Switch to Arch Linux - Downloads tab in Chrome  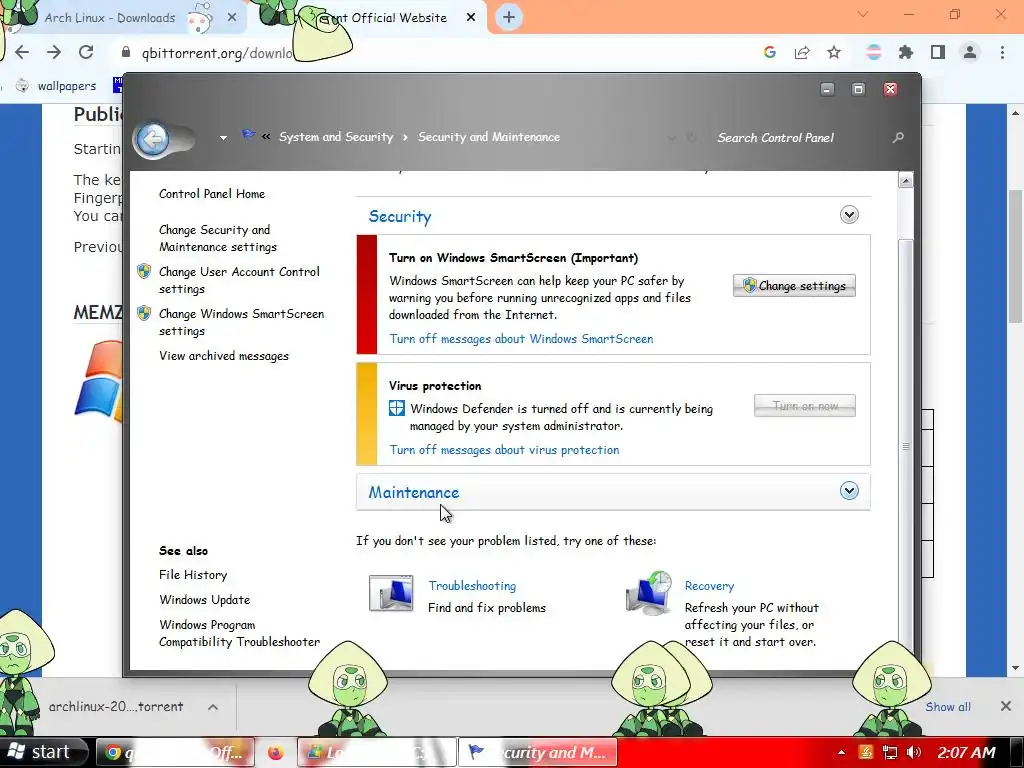pyautogui.click(x=110, y=18)
